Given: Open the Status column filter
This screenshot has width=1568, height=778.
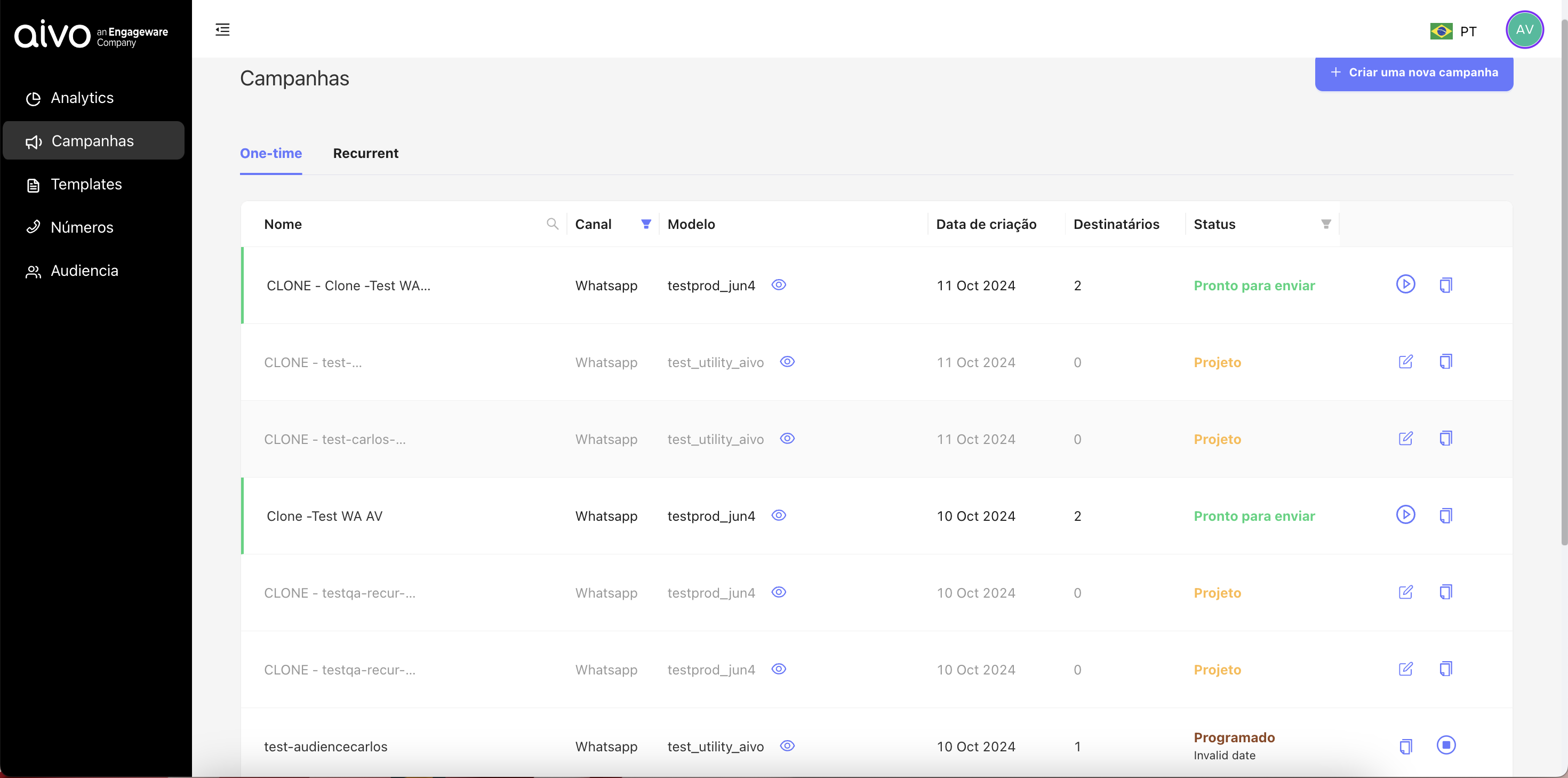Looking at the screenshot, I should click(x=1325, y=224).
